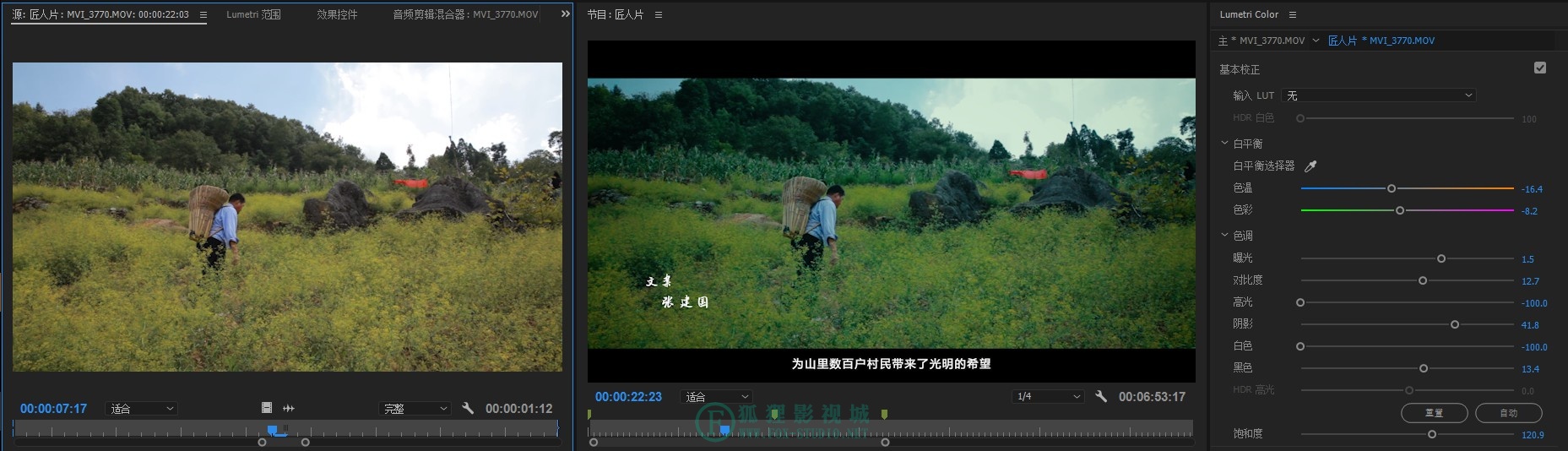Edit the 黑色 value 13.4
The image size is (1568, 451).
tap(1530, 369)
